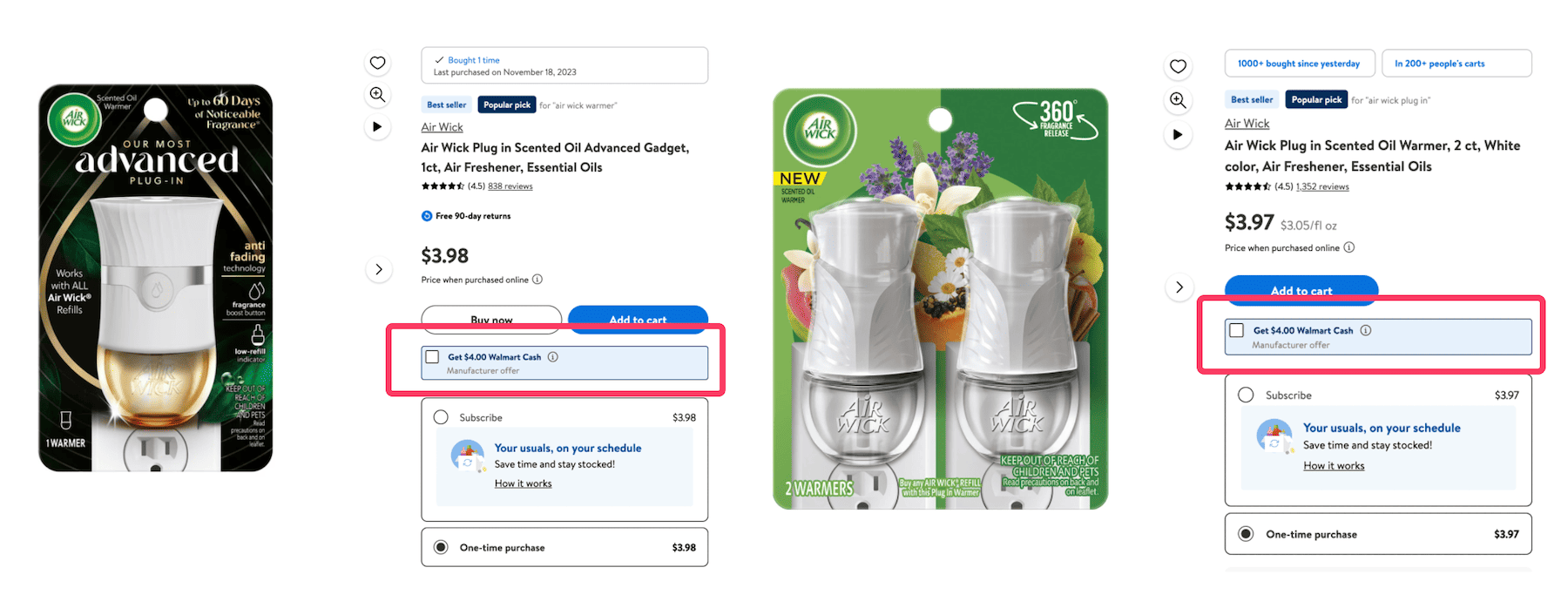Image resolution: width=1568 pixels, height=608 pixels.
Task: Choose One-time purchase for the $3.97 item
Action: coord(1247,534)
